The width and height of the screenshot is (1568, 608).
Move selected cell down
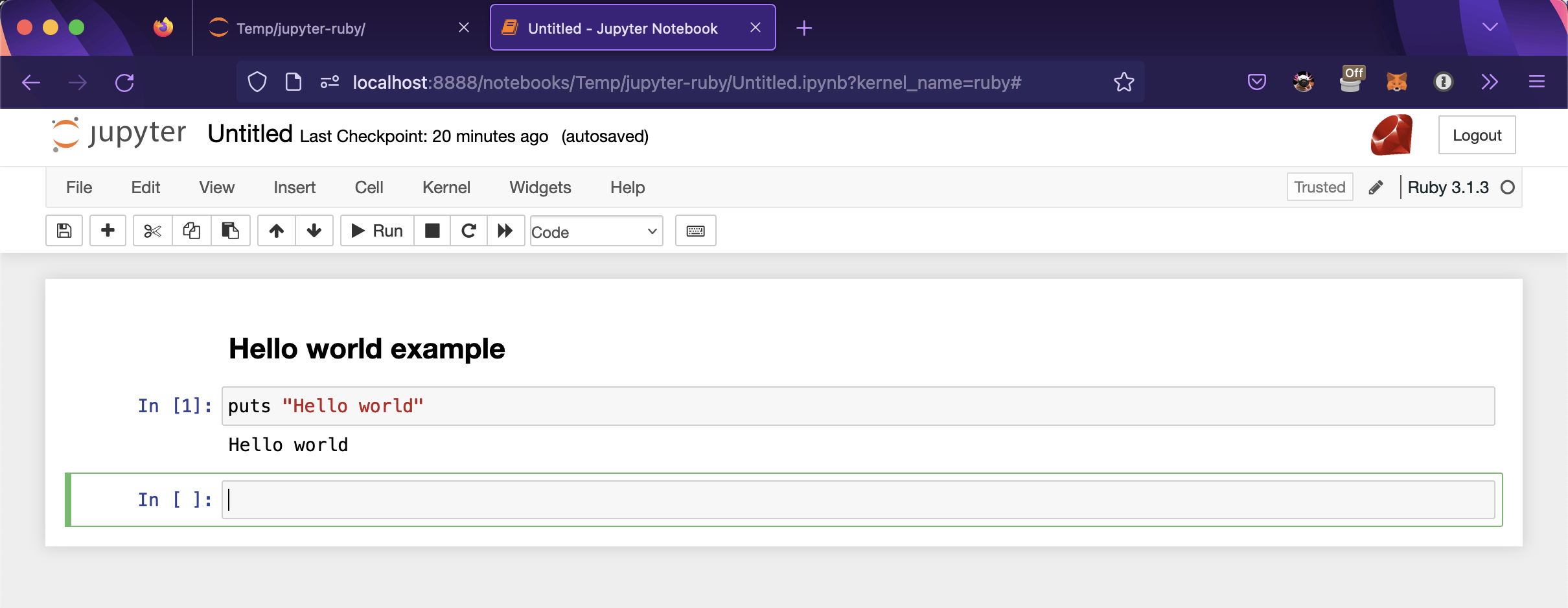pyautogui.click(x=314, y=231)
